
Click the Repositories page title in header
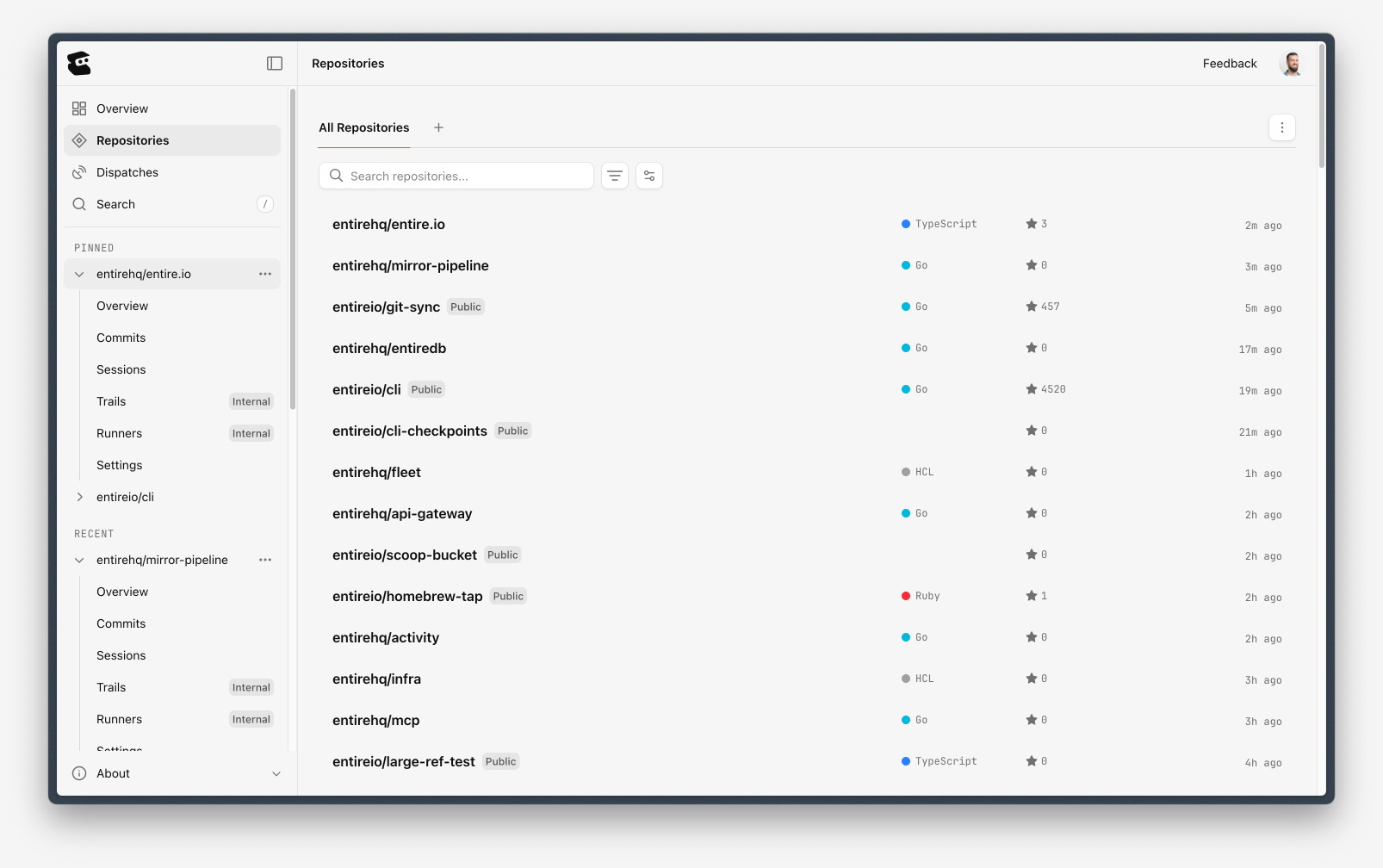point(348,64)
